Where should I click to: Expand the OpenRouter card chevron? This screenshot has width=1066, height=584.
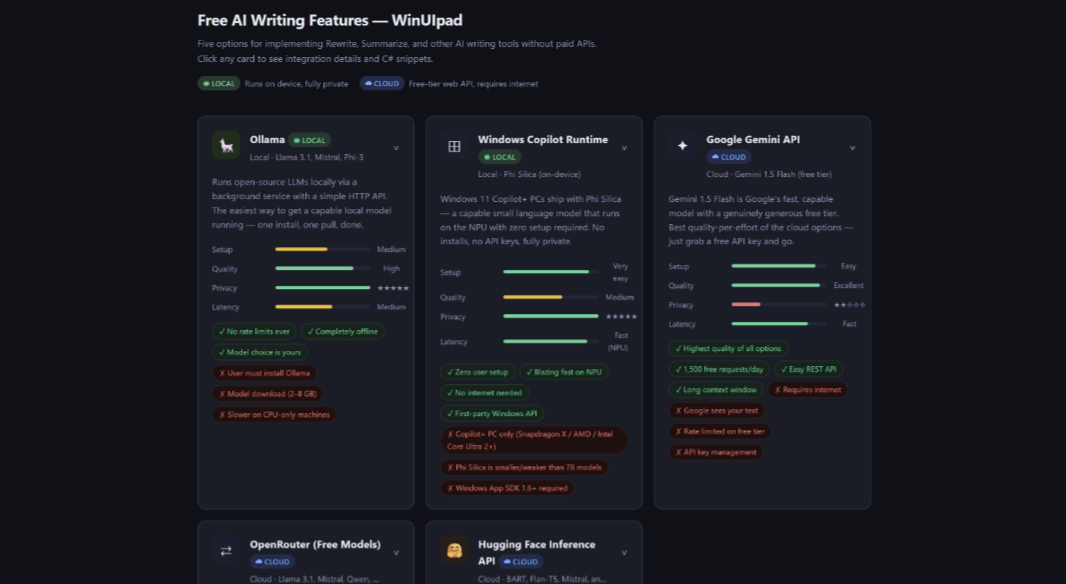pos(396,552)
